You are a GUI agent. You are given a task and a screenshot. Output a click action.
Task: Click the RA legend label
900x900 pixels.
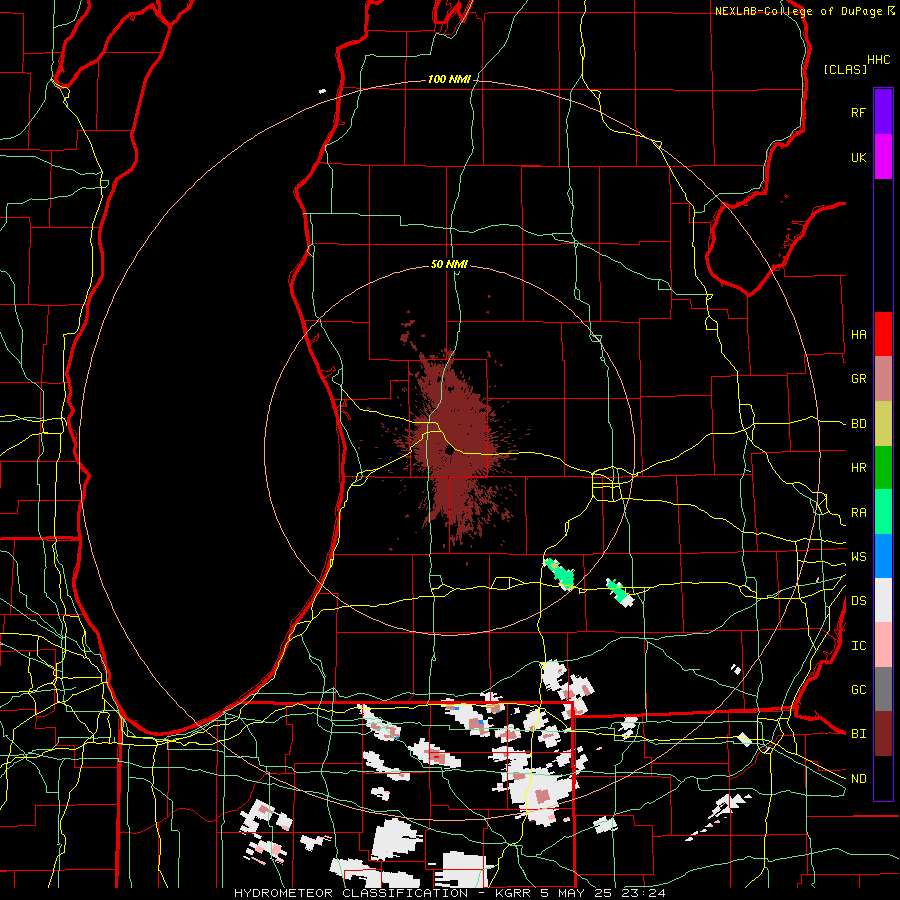pyautogui.click(x=858, y=512)
